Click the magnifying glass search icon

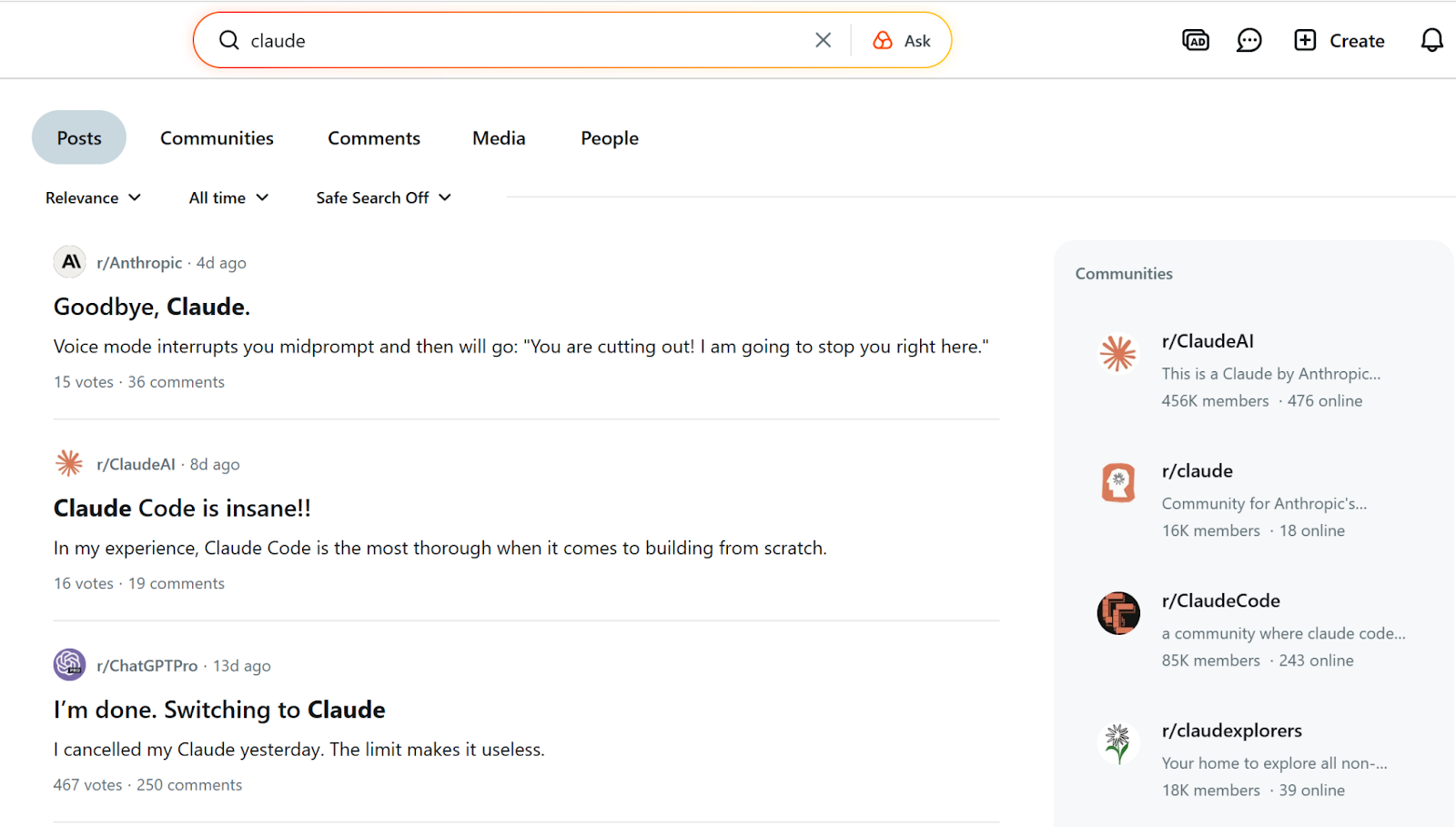229,40
